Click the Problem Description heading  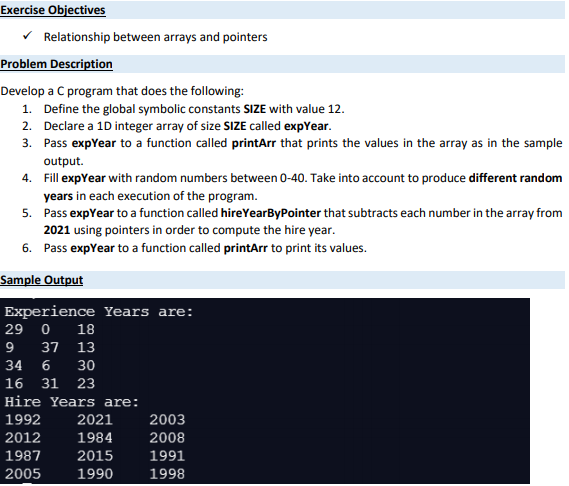point(56,64)
